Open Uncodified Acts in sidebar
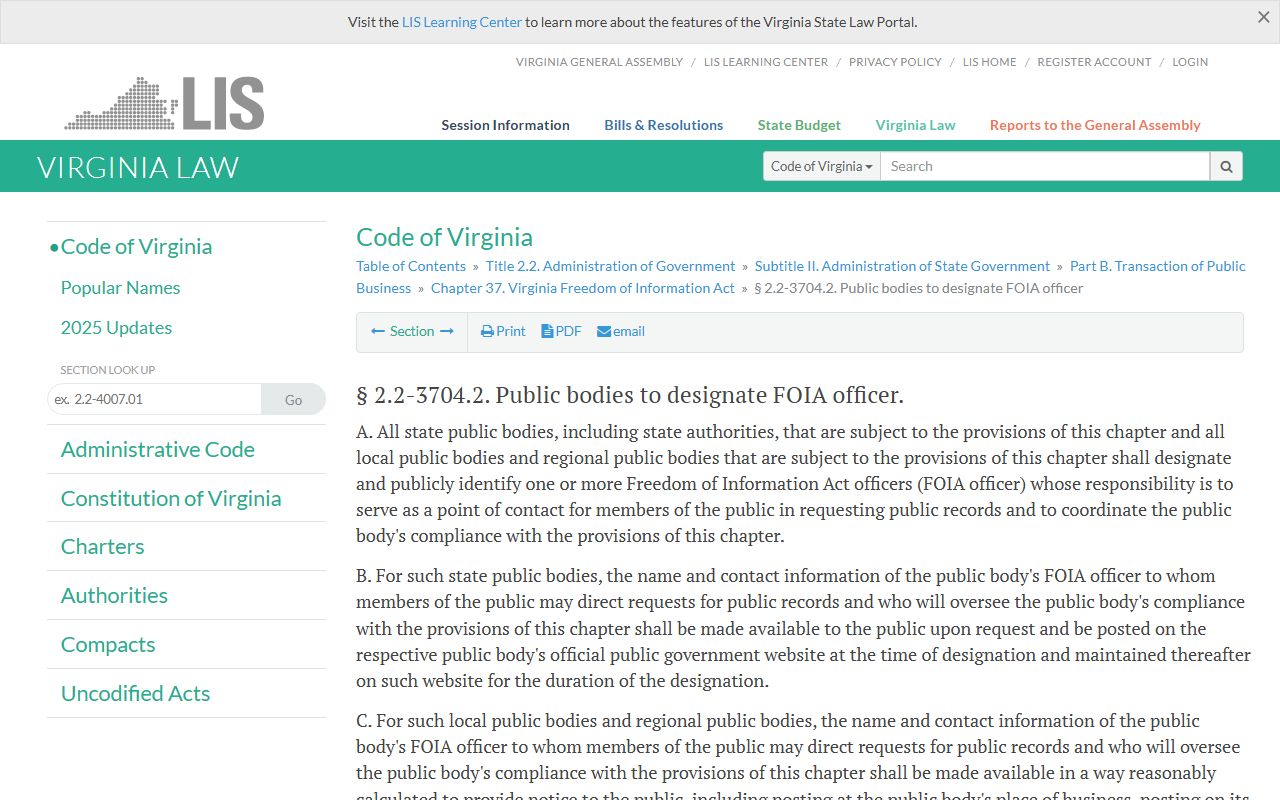 pos(135,693)
